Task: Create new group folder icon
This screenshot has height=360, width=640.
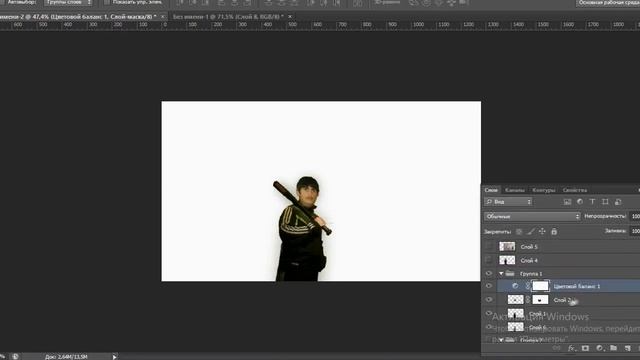Action: [613, 348]
